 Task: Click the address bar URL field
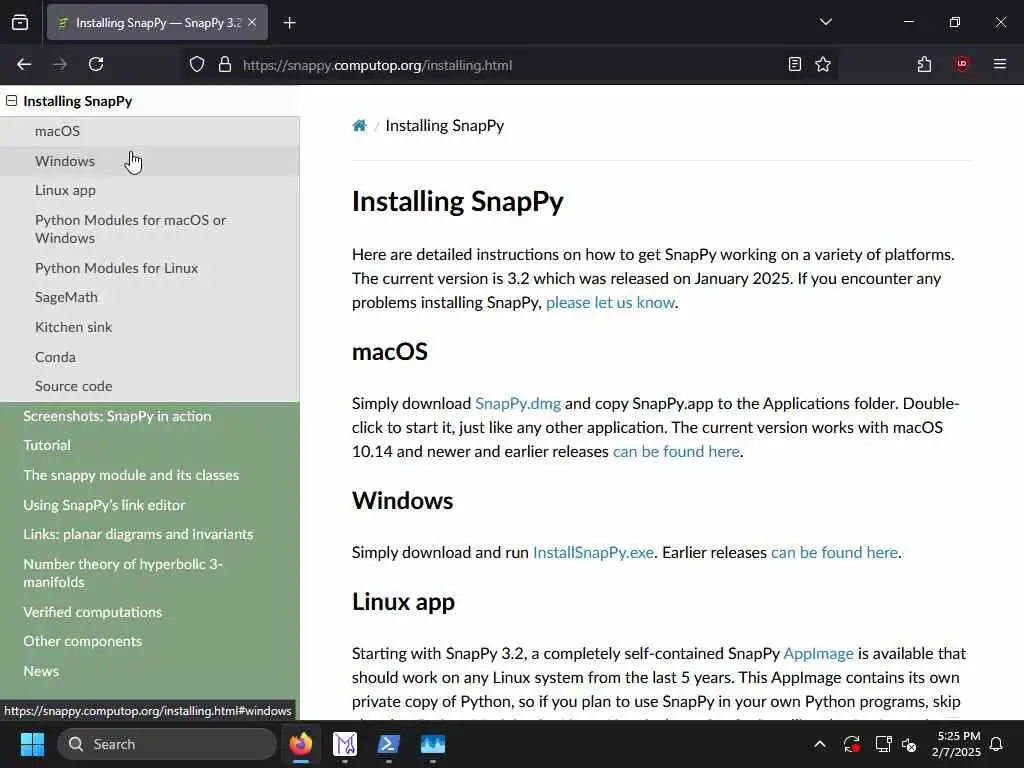click(509, 65)
